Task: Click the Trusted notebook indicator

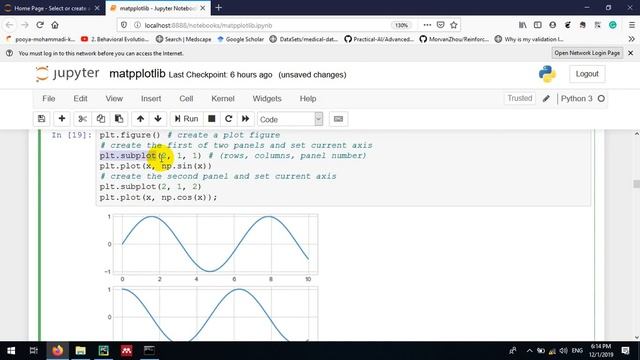Action: [520, 98]
